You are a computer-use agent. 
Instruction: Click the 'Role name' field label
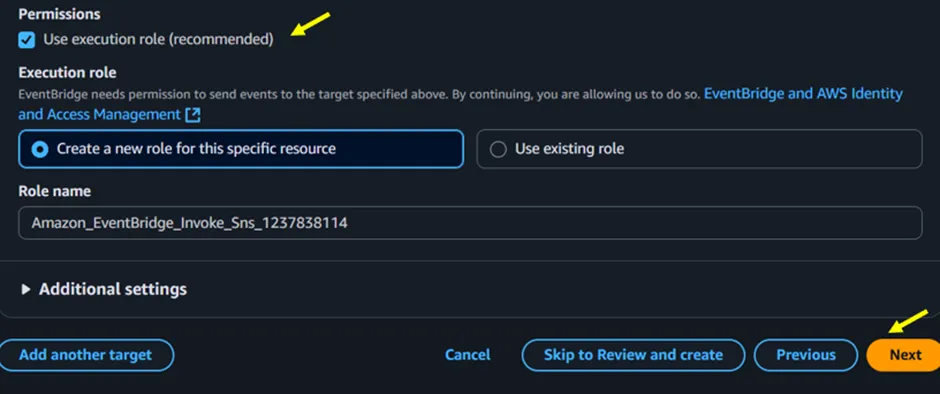(55, 191)
